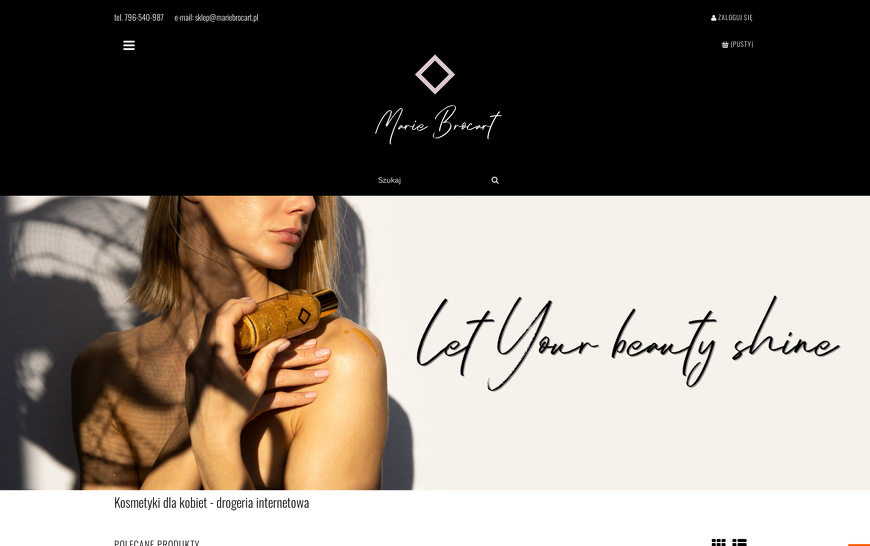Click the Marie Brocart signature wordmark
The image size is (870, 546).
438,124
